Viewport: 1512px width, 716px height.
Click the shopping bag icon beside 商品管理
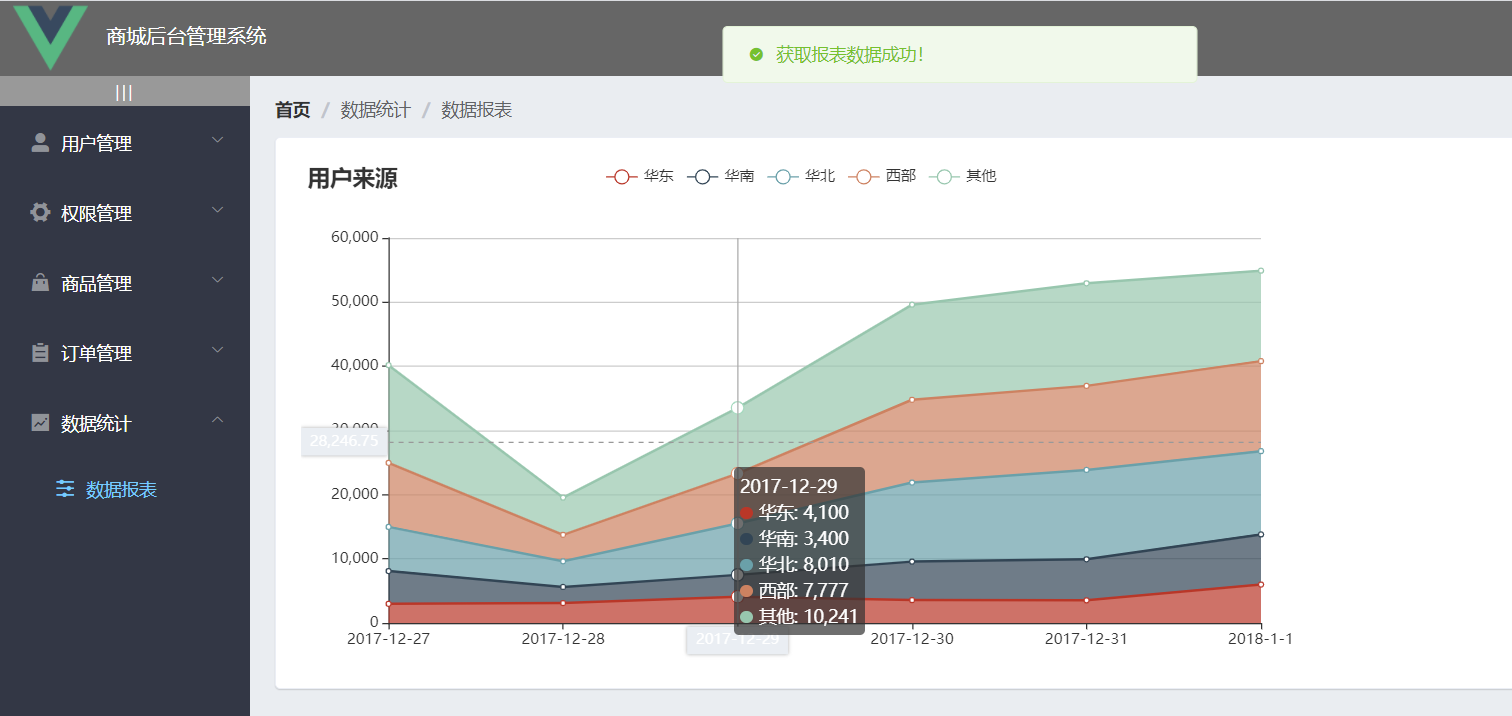40,283
